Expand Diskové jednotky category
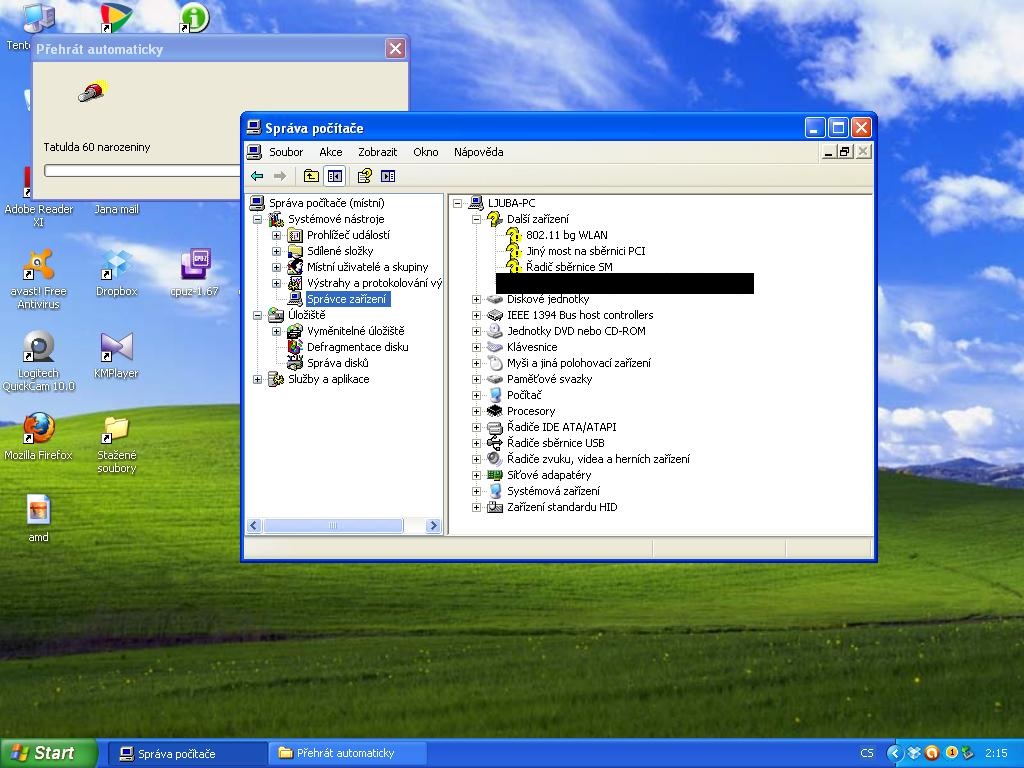The image size is (1024, 768). point(477,299)
